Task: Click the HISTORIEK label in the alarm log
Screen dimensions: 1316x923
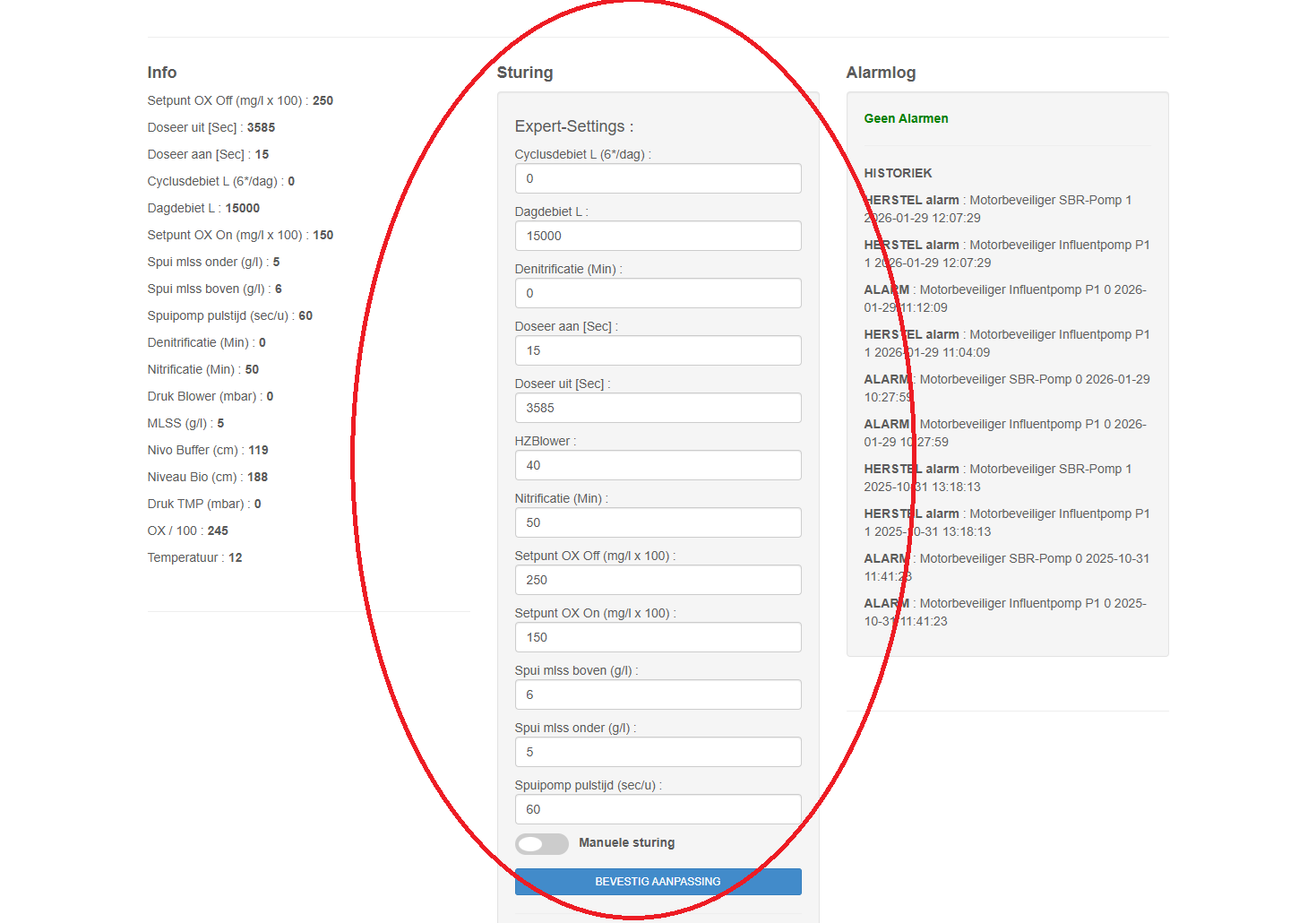Action: click(x=898, y=173)
